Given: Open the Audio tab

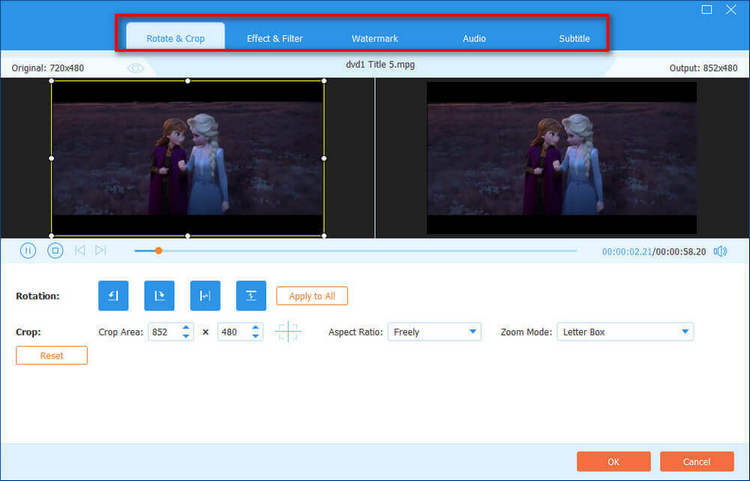Looking at the screenshot, I should click(474, 38).
